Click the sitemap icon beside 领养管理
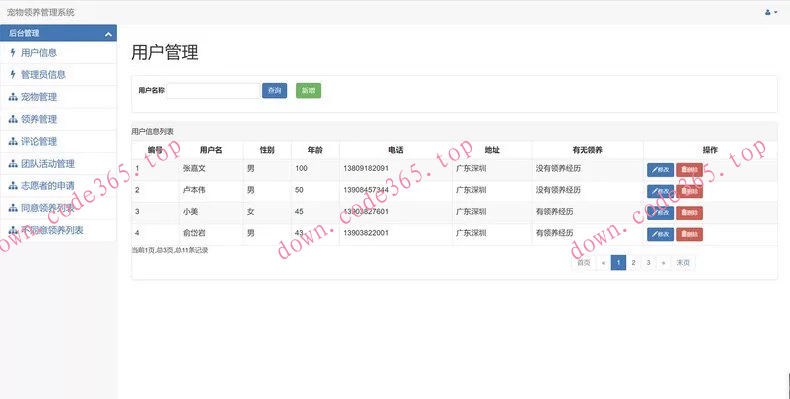Image resolution: width=790 pixels, height=399 pixels. pyautogui.click(x=13, y=119)
